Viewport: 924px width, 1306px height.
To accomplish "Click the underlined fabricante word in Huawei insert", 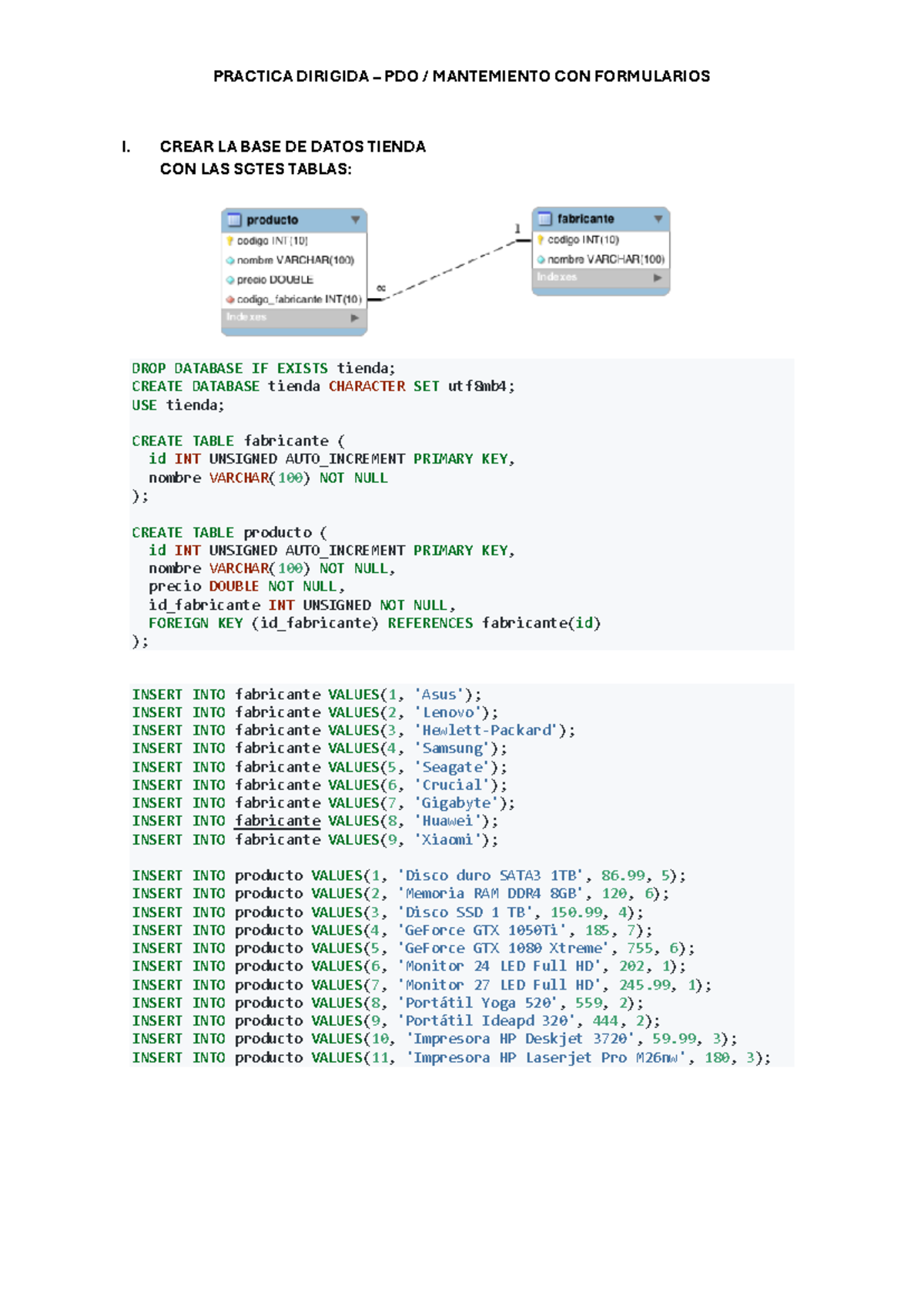I will click(x=277, y=821).
